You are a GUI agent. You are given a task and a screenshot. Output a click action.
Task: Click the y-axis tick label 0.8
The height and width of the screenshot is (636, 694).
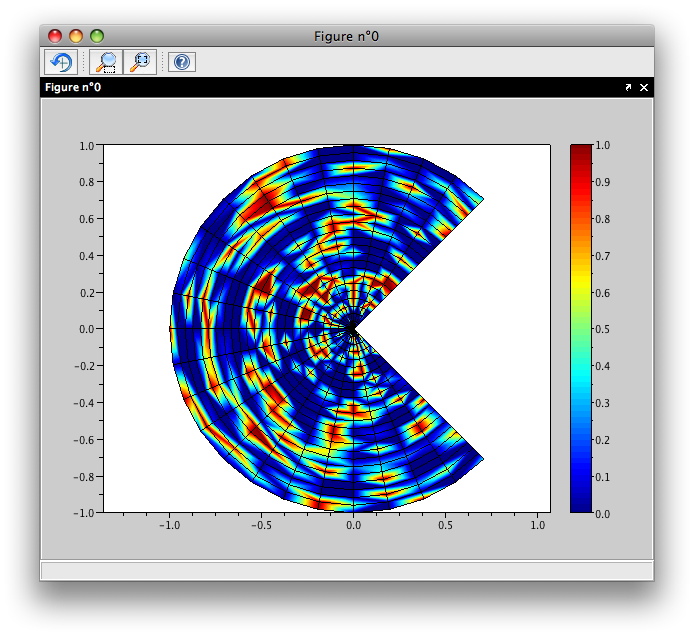pyautogui.click(x=86, y=182)
